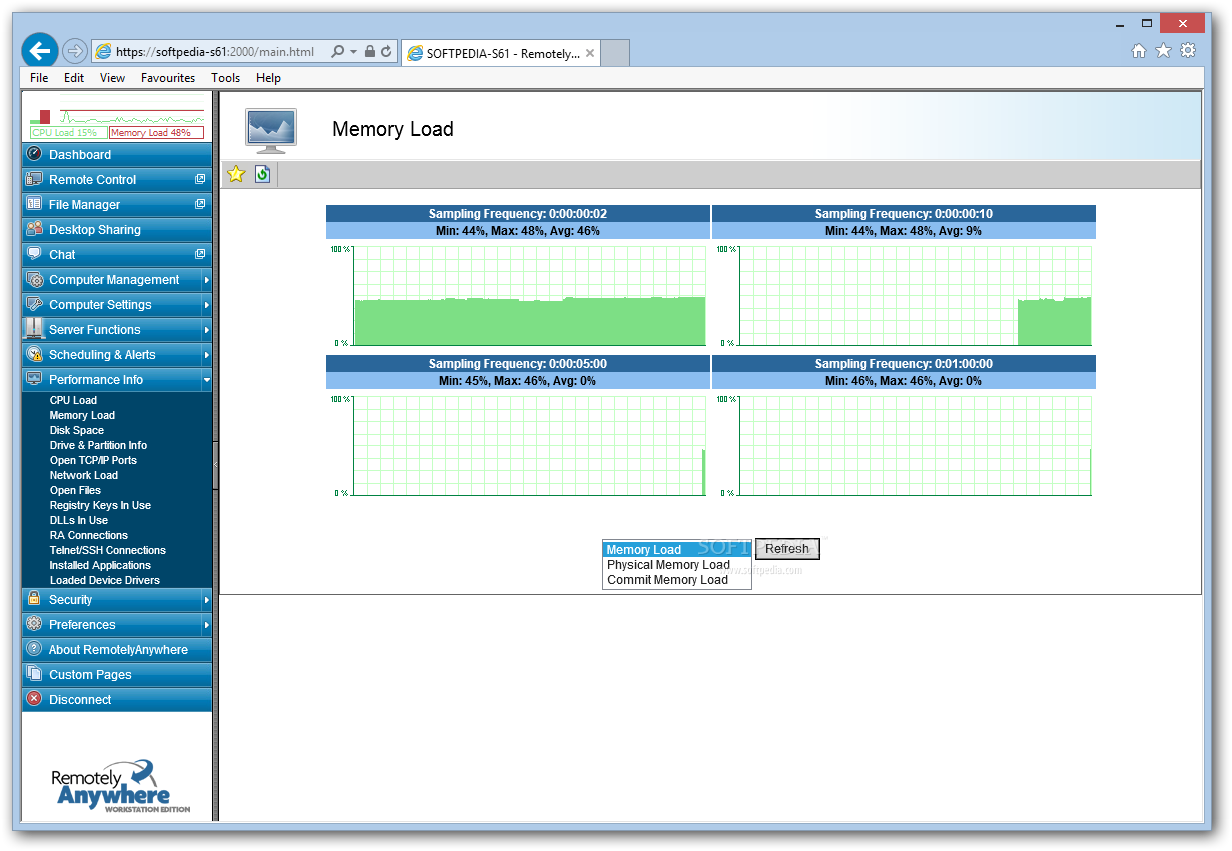Click the Desktop Sharing people icon
This screenshot has height=851, width=1232.
tap(35, 229)
